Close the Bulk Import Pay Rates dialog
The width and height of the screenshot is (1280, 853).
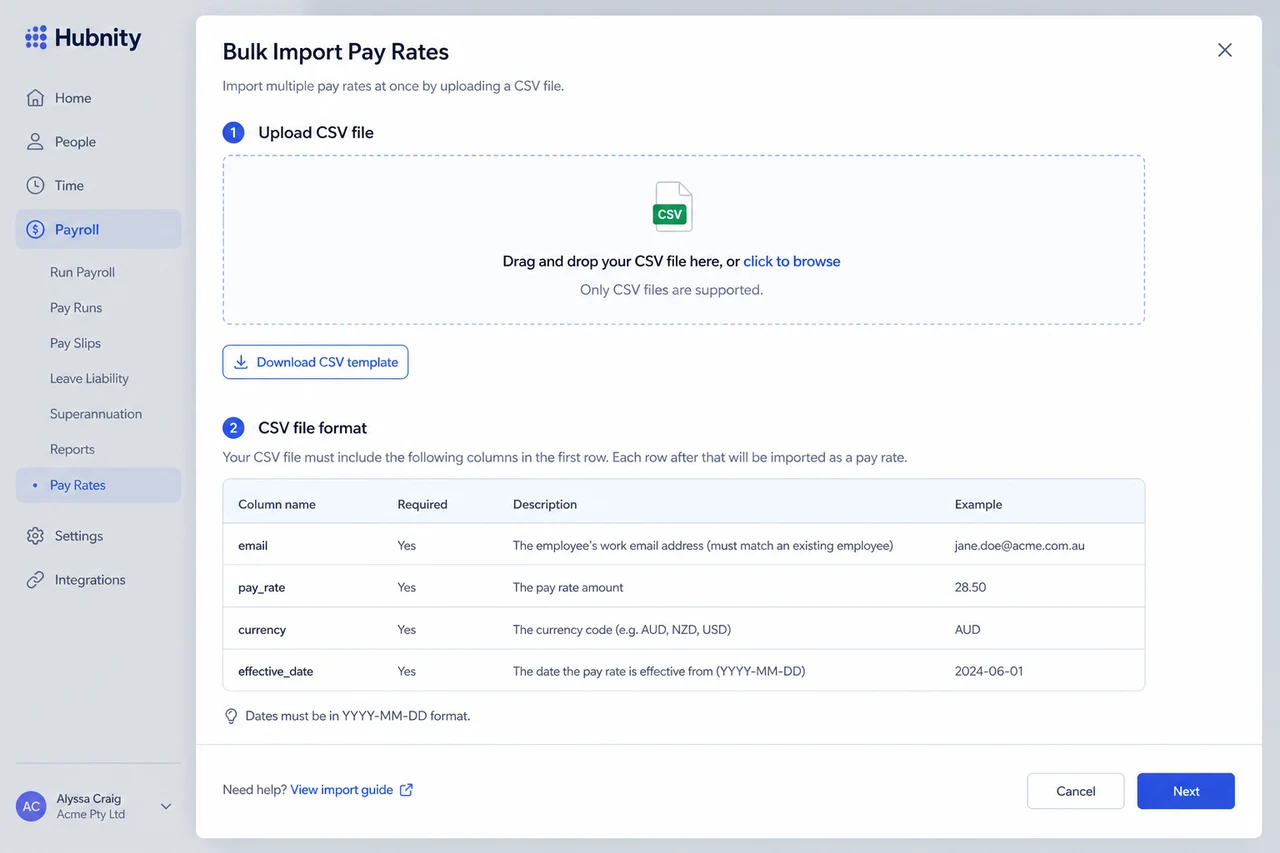tap(1225, 50)
